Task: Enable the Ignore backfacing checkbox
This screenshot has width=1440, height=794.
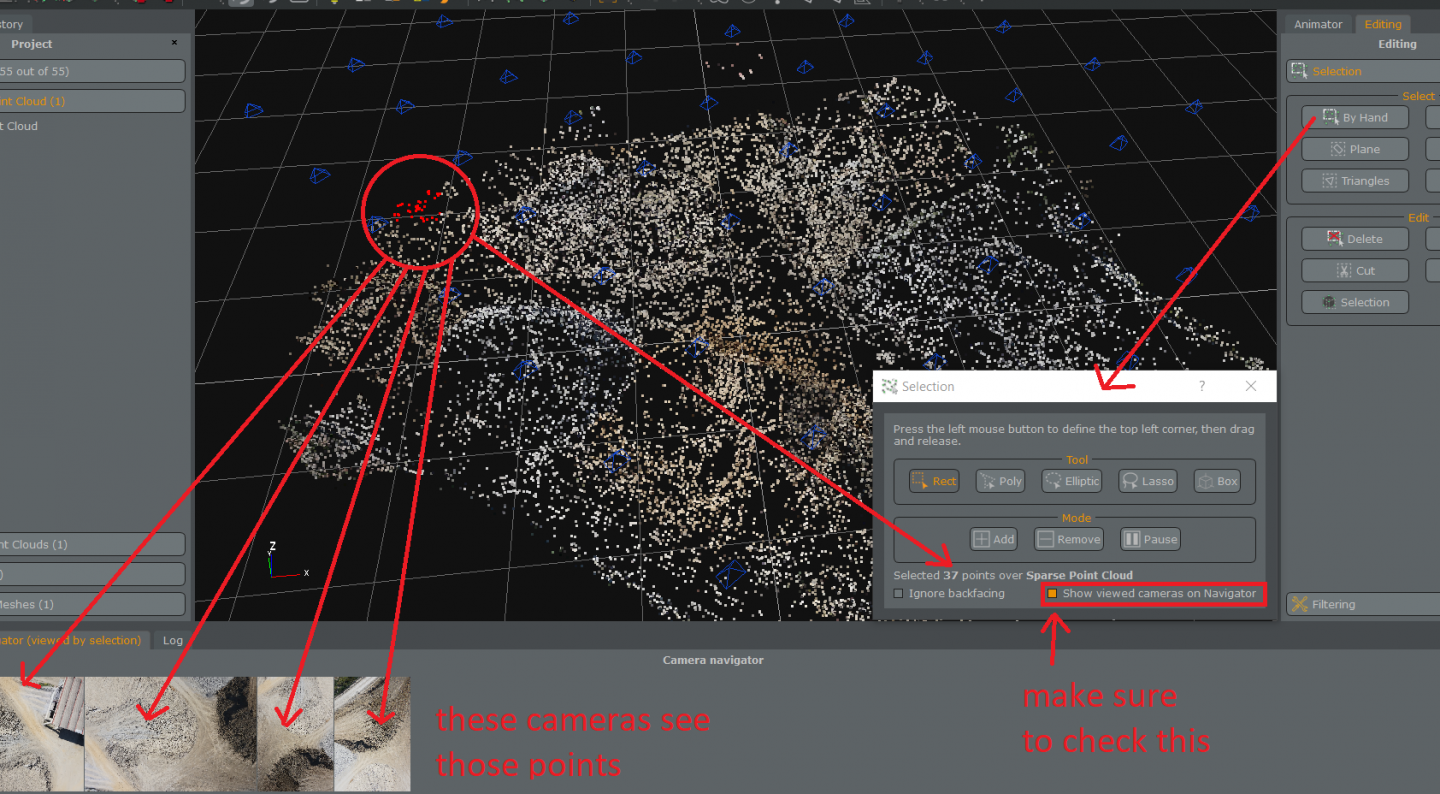Action: 898,594
